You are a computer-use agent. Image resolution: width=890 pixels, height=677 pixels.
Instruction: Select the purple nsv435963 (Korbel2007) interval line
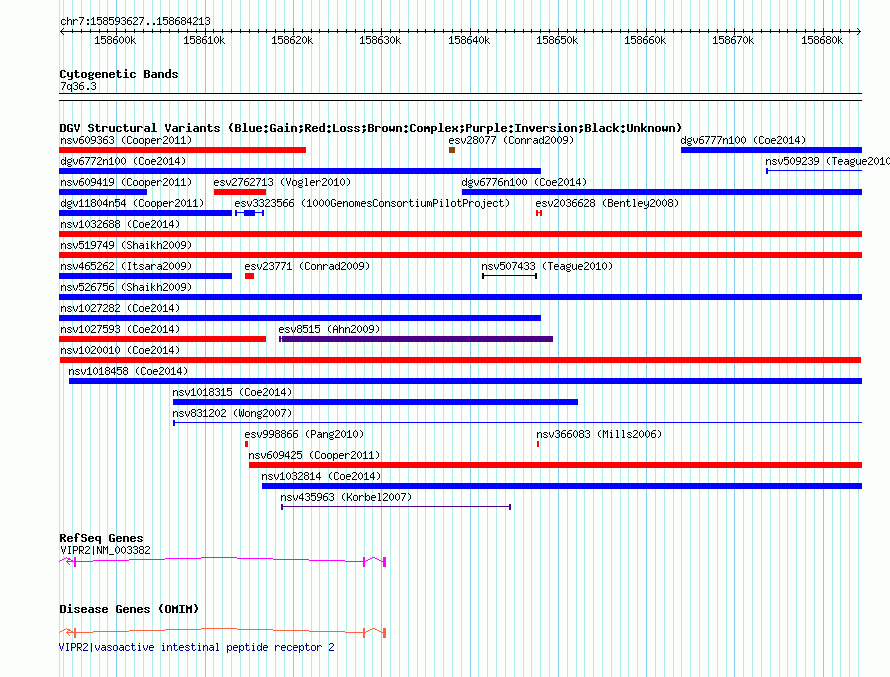click(396, 507)
